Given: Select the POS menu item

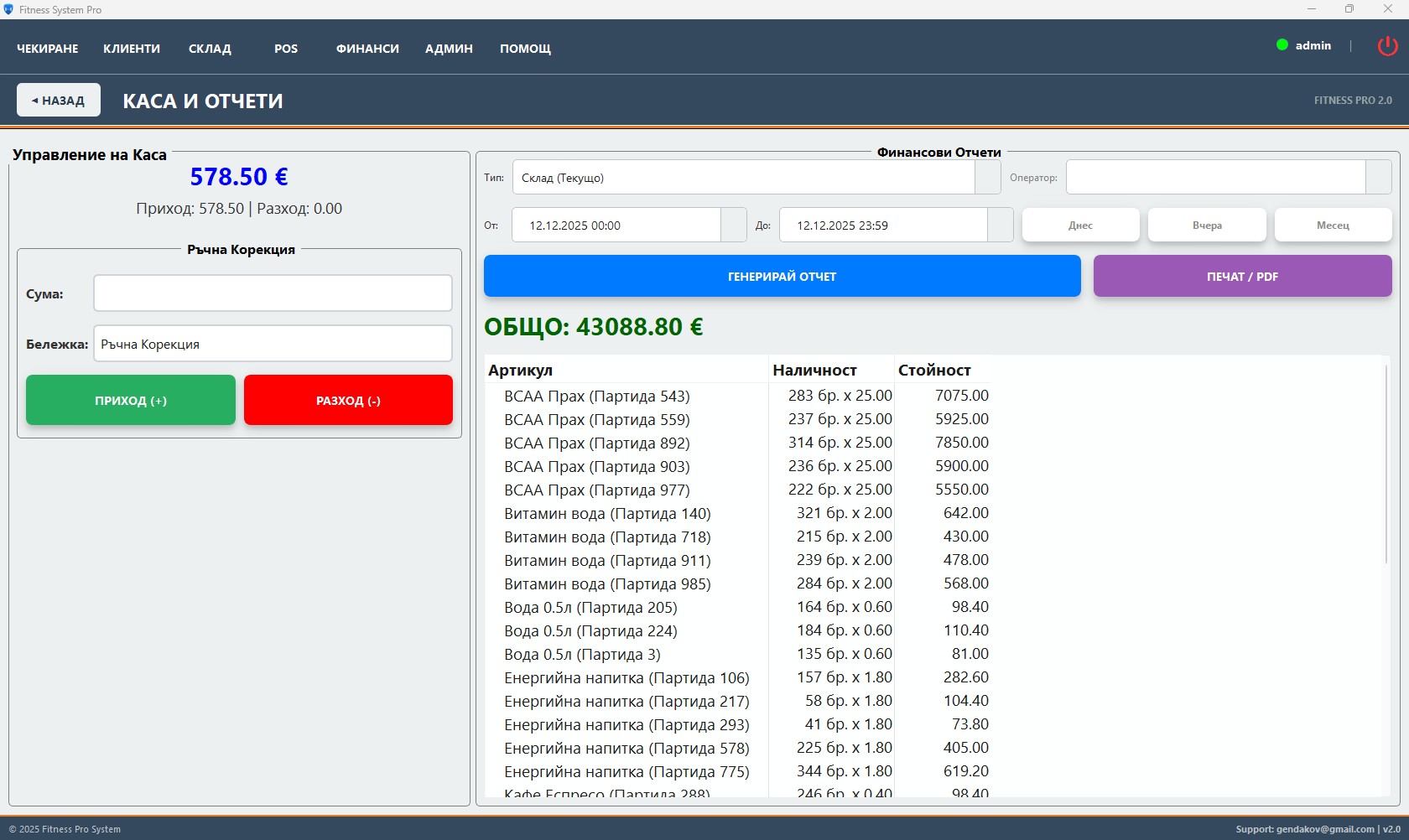Looking at the screenshot, I should click(x=286, y=49).
